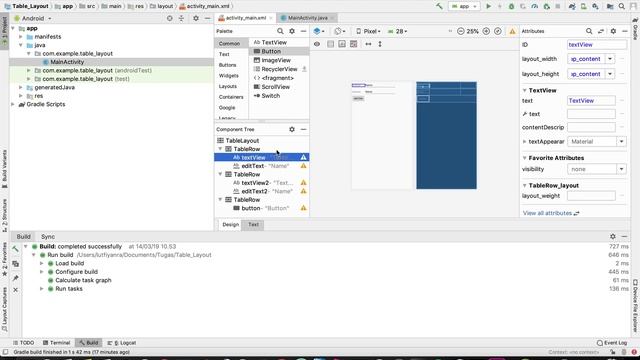Switch to MainActivity.java editor tab
Viewport: 640px width, 360px height.
click(x=307, y=18)
